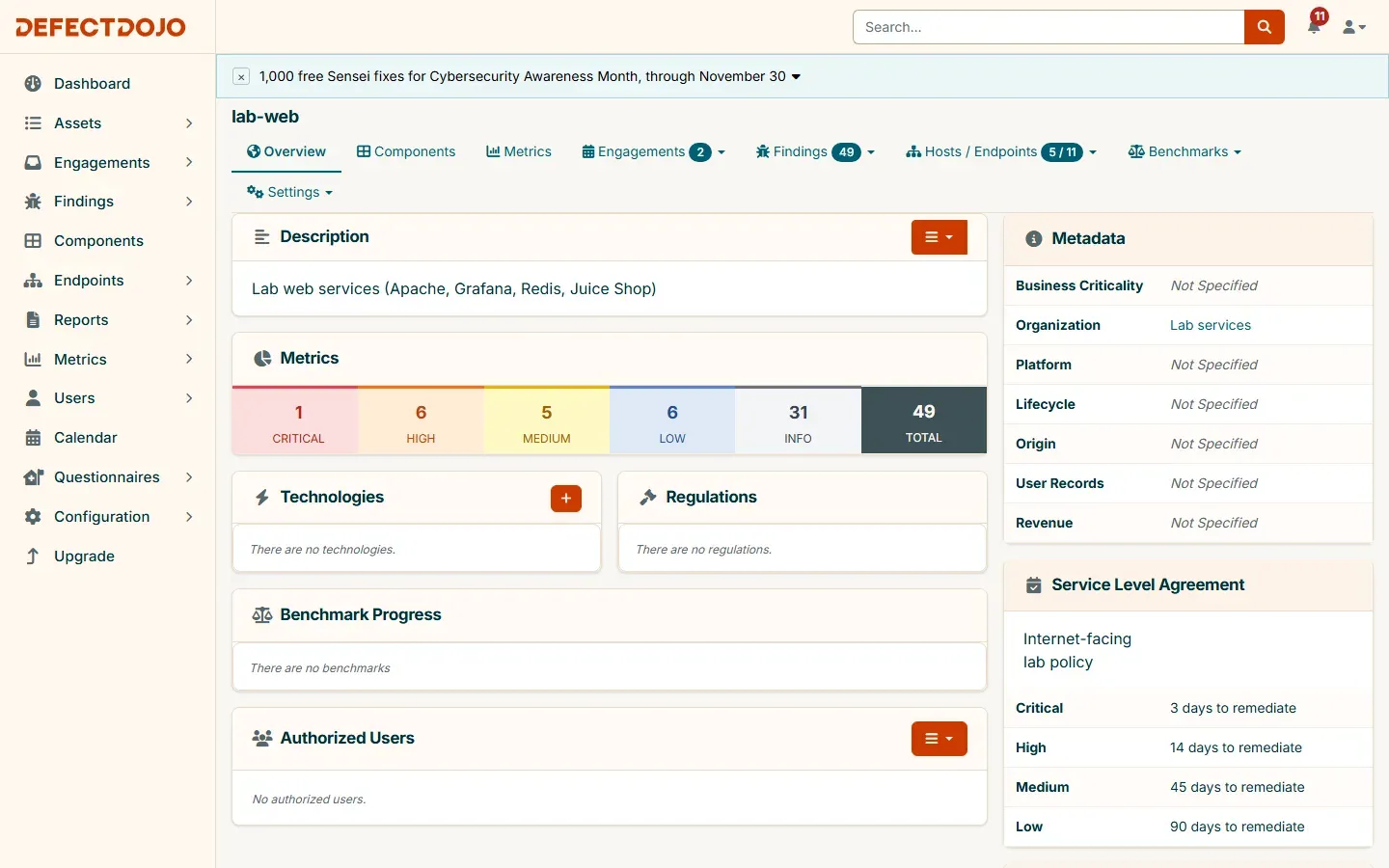The width and height of the screenshot is (1389, 868).
Task: Go to Dashboard in the sidebar
Action: [x=92, y=84]
